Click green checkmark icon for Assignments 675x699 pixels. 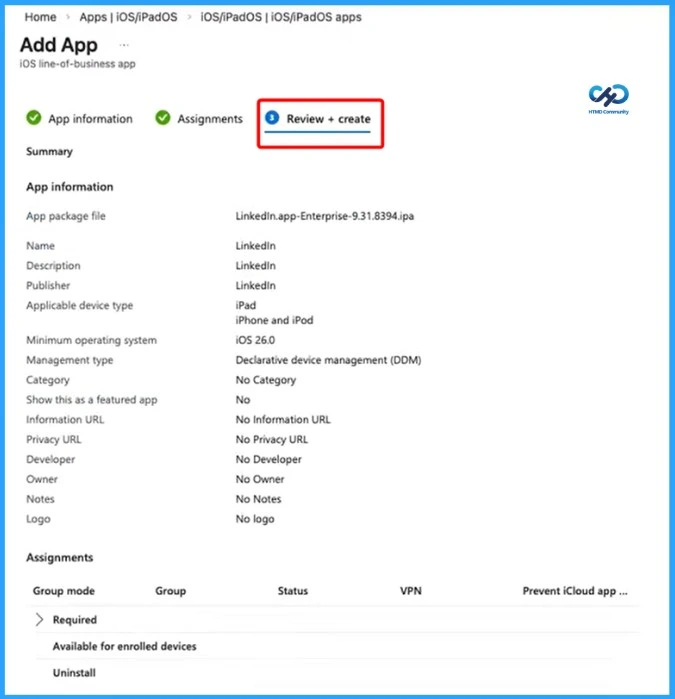click(163, 118)
